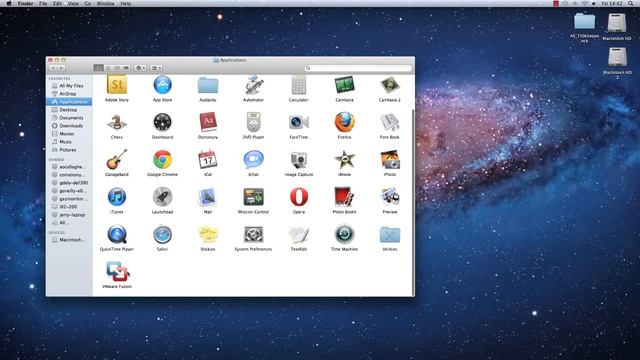Click the Spotlight magnifier in menu bar
The width and height of the screenshot is (640, 360).
pos(631,3)
